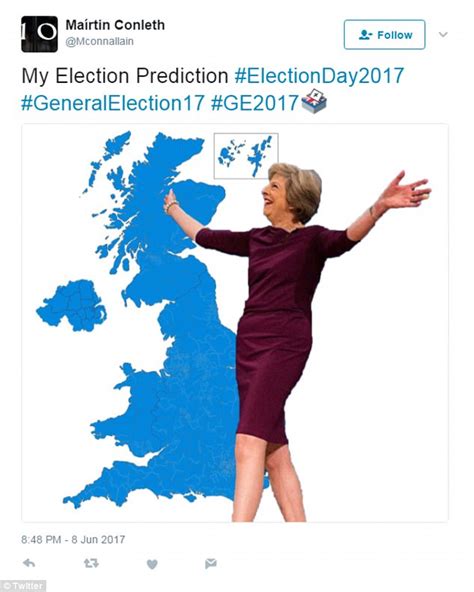Click the reply arrow icon
This screenshot has width=474, height=592.
pyautogui.click(x=29, y=563)
